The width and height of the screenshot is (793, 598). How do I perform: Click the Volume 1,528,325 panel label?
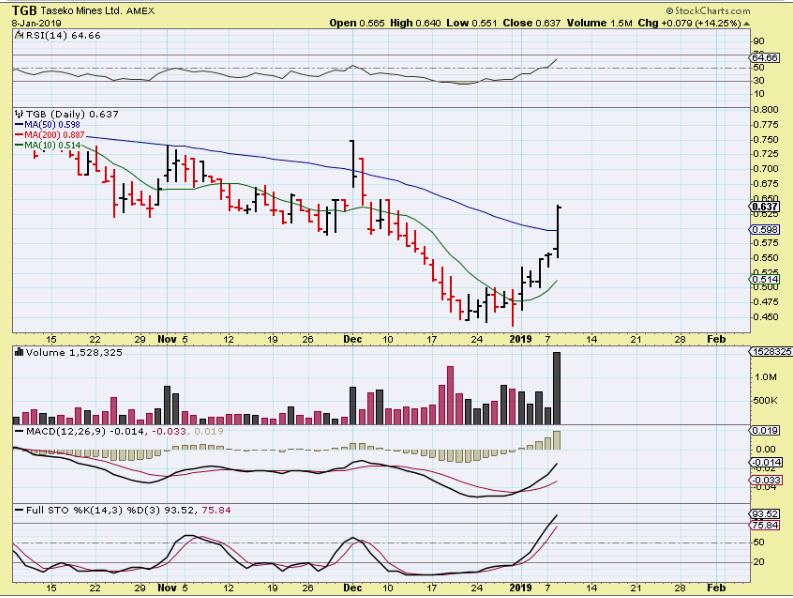[x=74, y=352]
